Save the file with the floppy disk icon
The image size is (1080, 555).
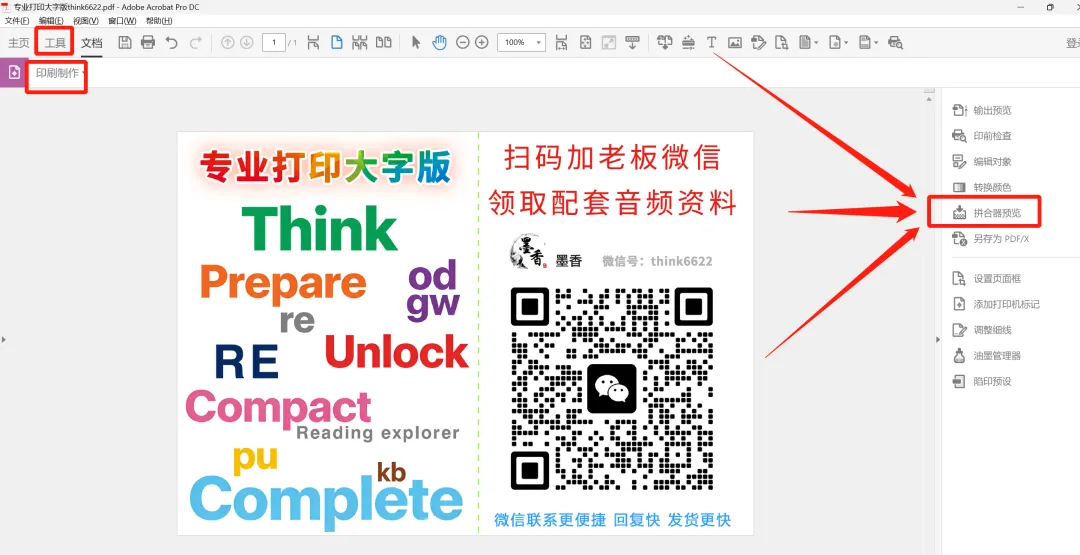click(x=125, y=43)
